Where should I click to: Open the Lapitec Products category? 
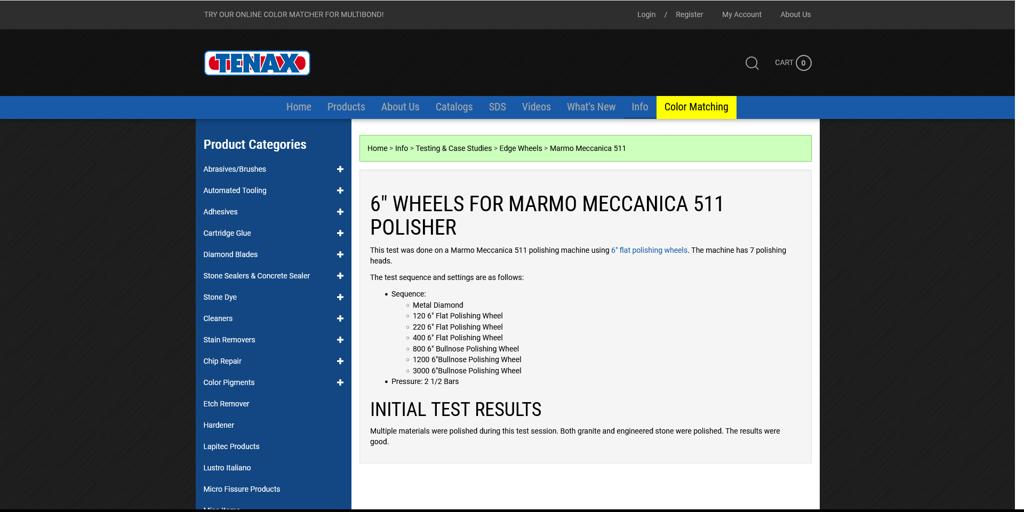coord(231,447)
